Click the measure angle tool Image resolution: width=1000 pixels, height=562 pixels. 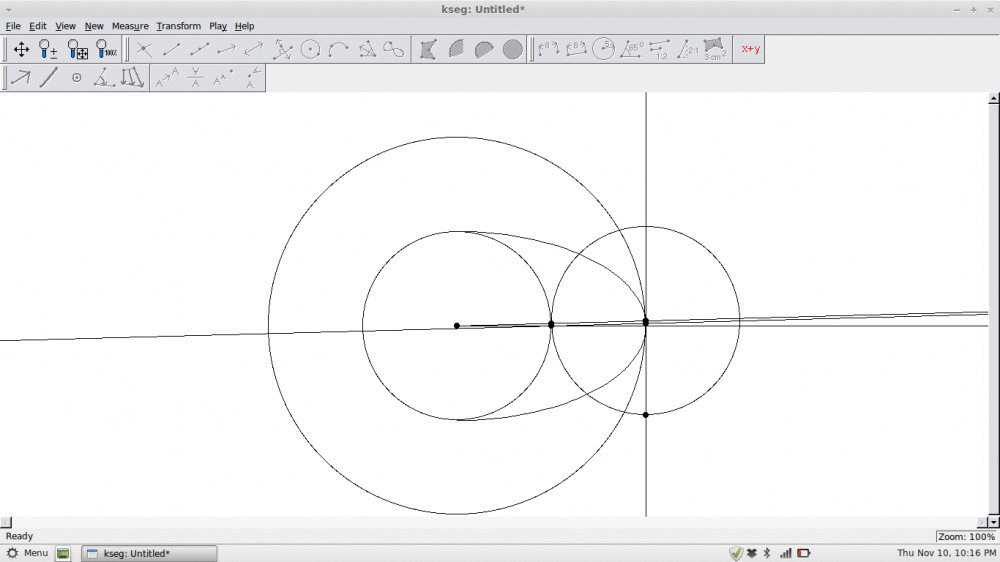point(631,49)
